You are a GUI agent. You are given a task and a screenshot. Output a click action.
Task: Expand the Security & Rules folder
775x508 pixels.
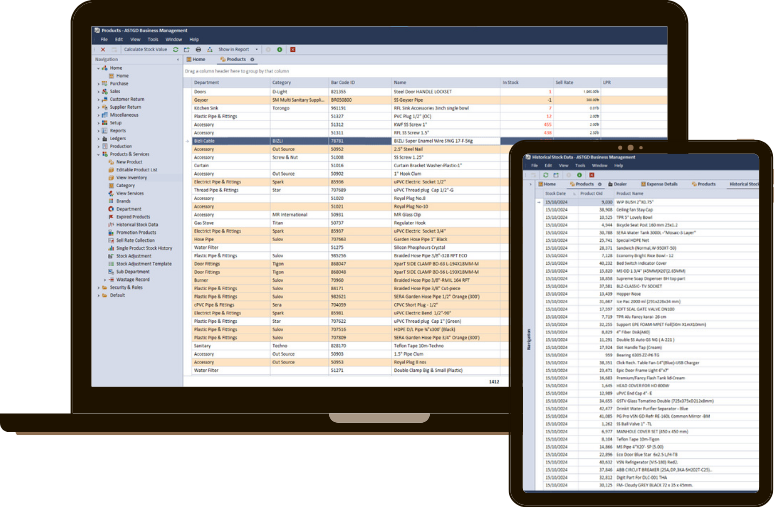click(x=98, y=288)
